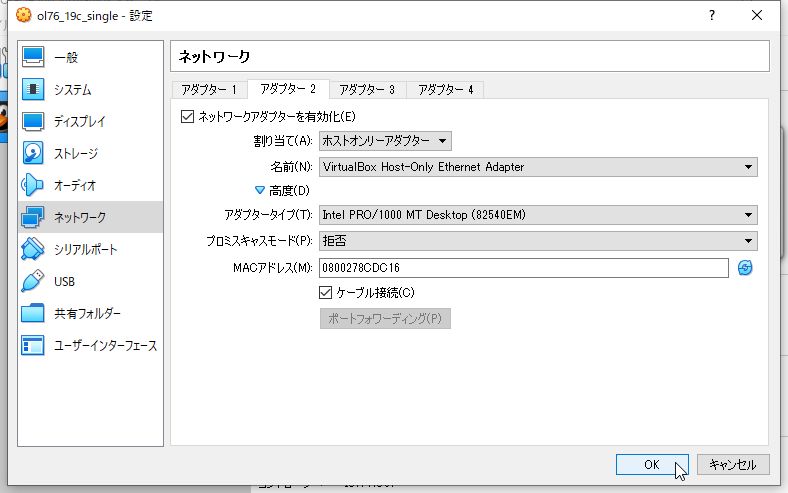Open the 一般 (General) settings icon
This screenshot has width=788, height=493.
[33, 57]
